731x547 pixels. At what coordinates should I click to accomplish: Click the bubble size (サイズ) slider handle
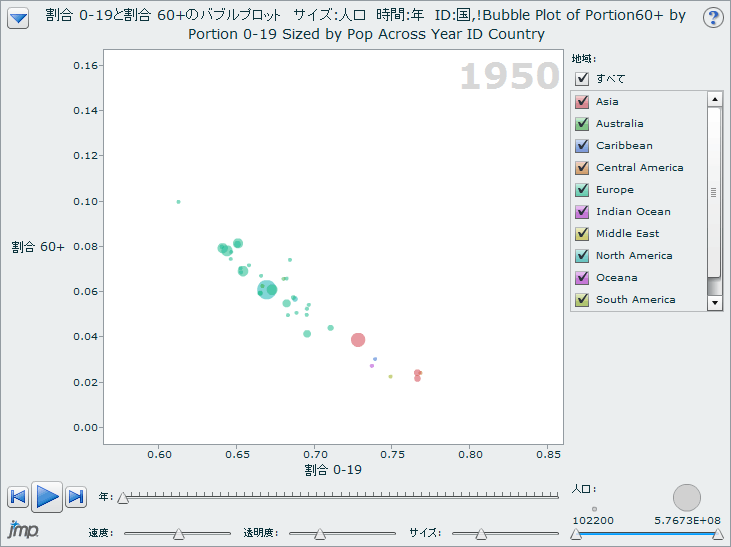481,534
